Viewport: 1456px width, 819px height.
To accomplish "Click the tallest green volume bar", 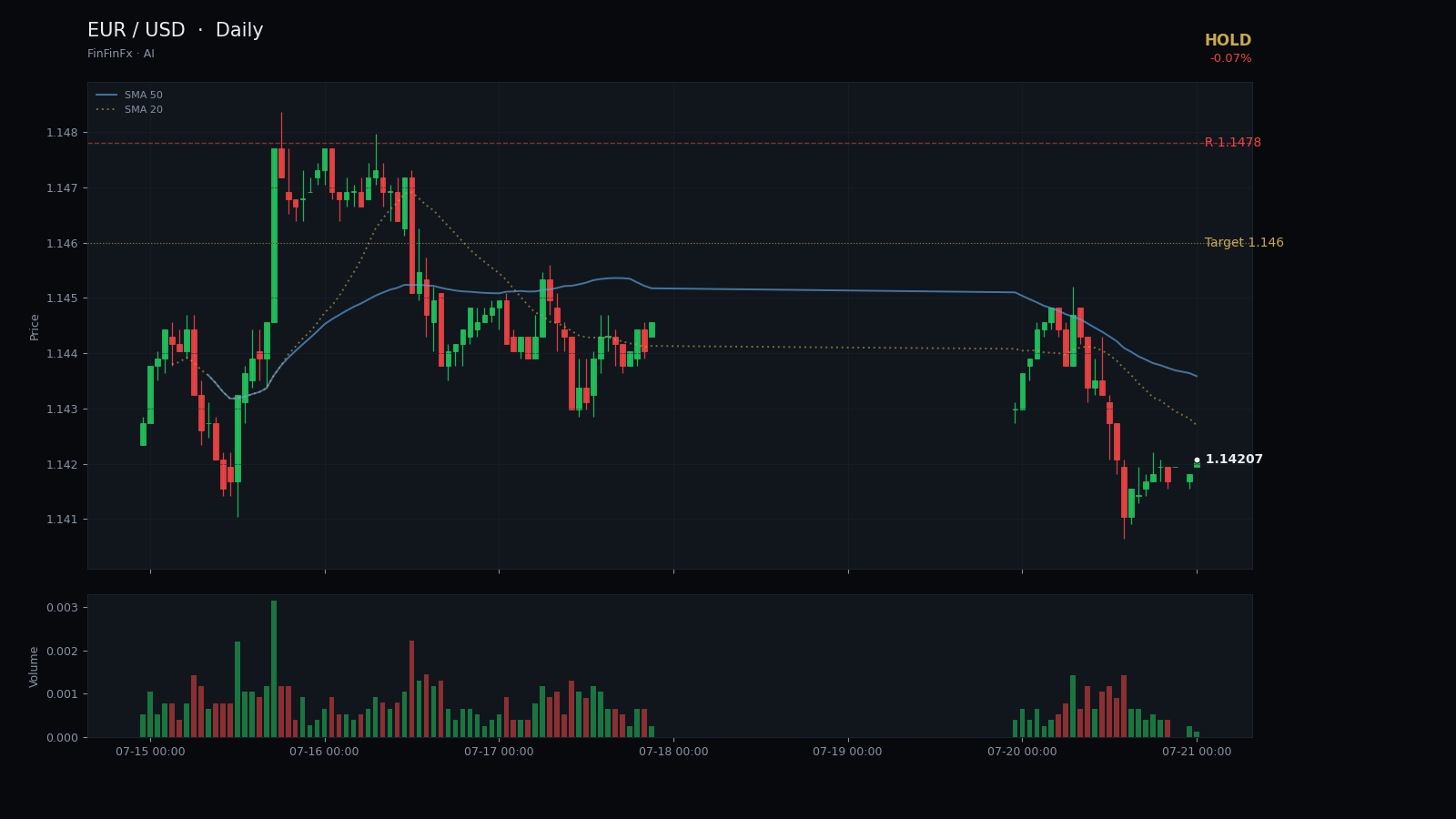I will [x=274, y=669].
